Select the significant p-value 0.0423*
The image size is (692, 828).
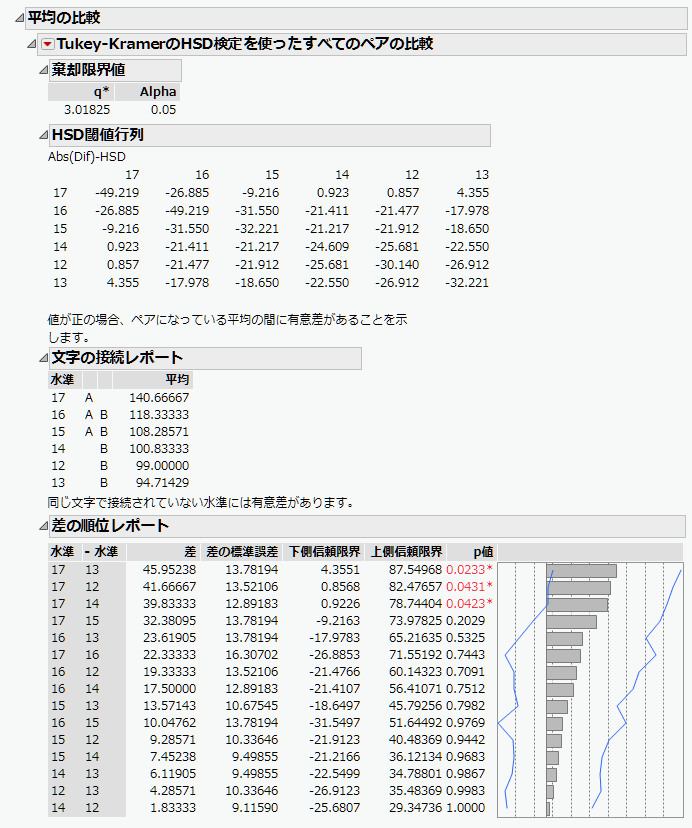point(469,604)
